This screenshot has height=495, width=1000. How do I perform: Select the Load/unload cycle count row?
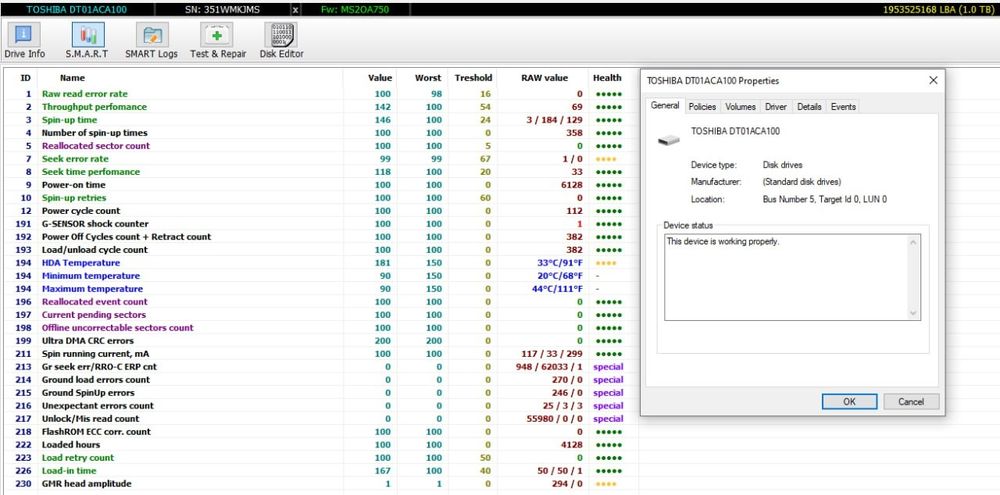tap(321, 249)
